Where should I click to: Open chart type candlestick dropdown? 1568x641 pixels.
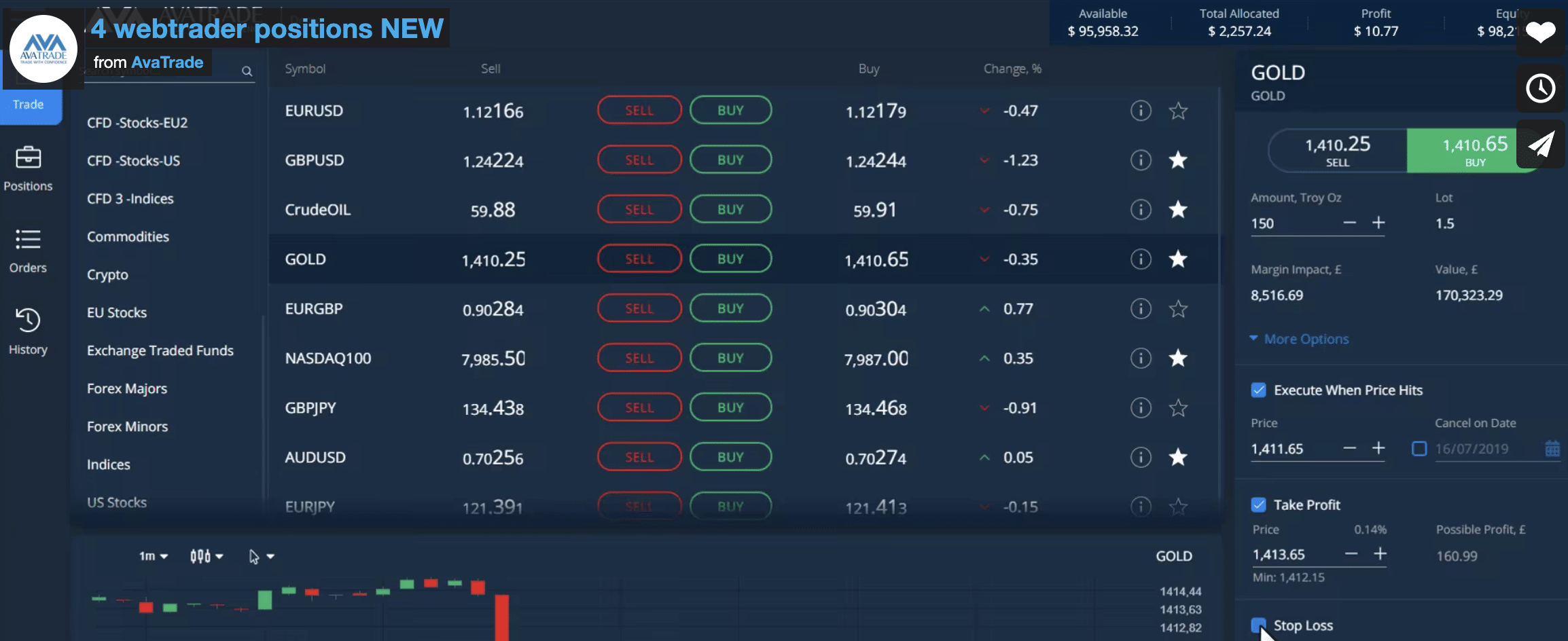[207, 557]
